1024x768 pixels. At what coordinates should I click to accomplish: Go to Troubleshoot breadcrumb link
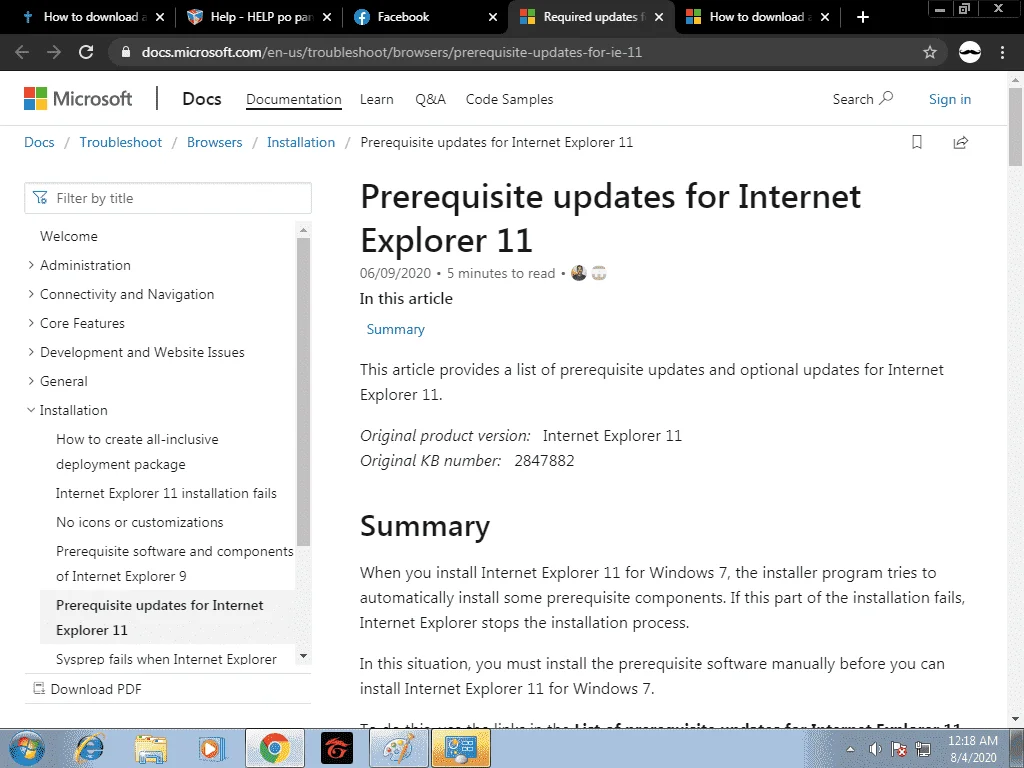121,142
